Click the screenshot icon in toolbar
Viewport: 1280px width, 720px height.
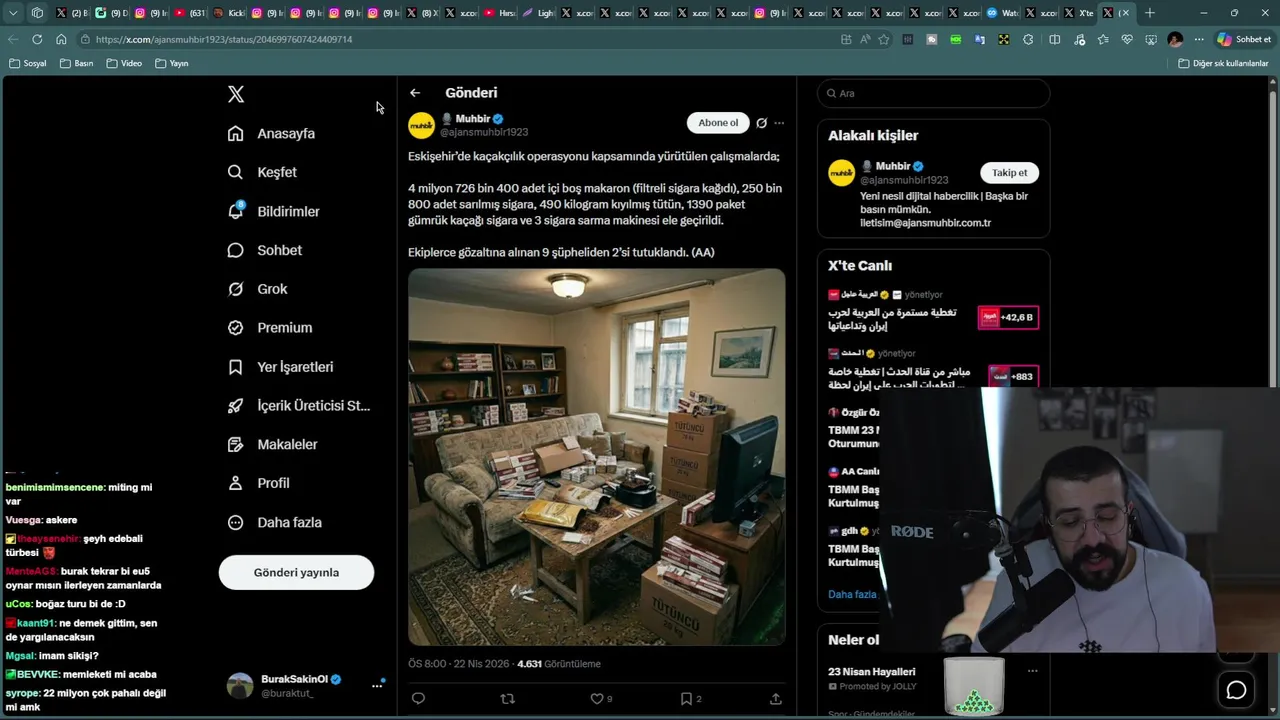click(1151, 39)
